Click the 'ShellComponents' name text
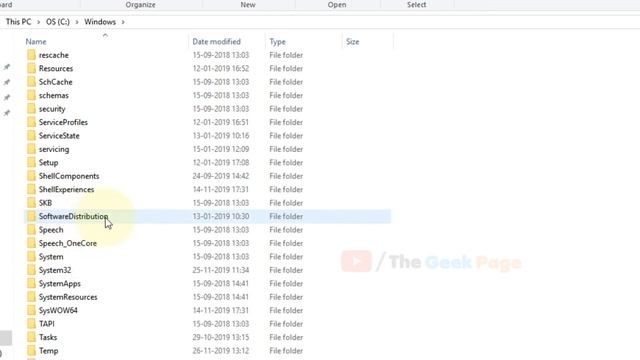Image resolution: width=640 pixels, height=360 pixels. (69, 176)
